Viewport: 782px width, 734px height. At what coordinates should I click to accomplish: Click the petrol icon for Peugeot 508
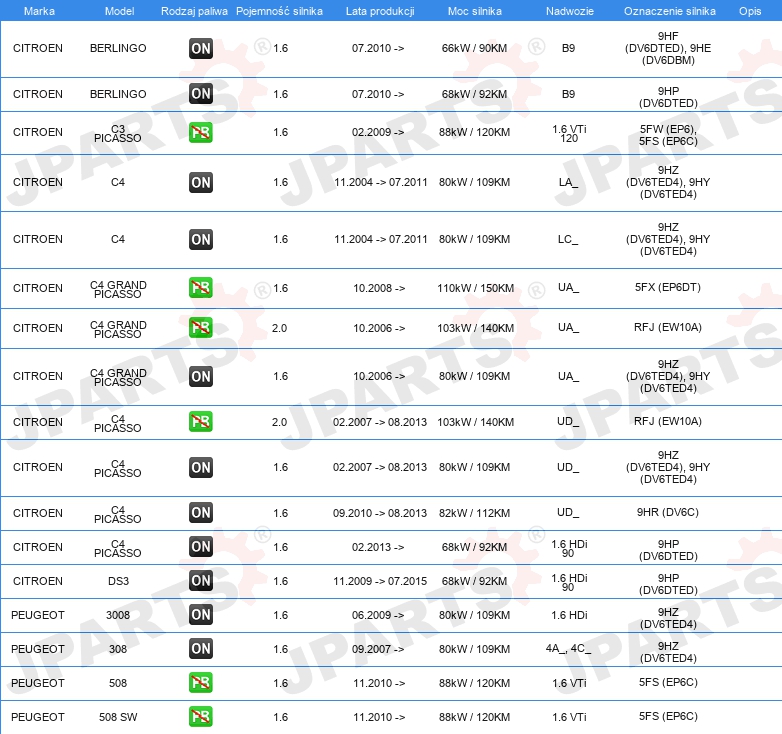click(201, 682)
